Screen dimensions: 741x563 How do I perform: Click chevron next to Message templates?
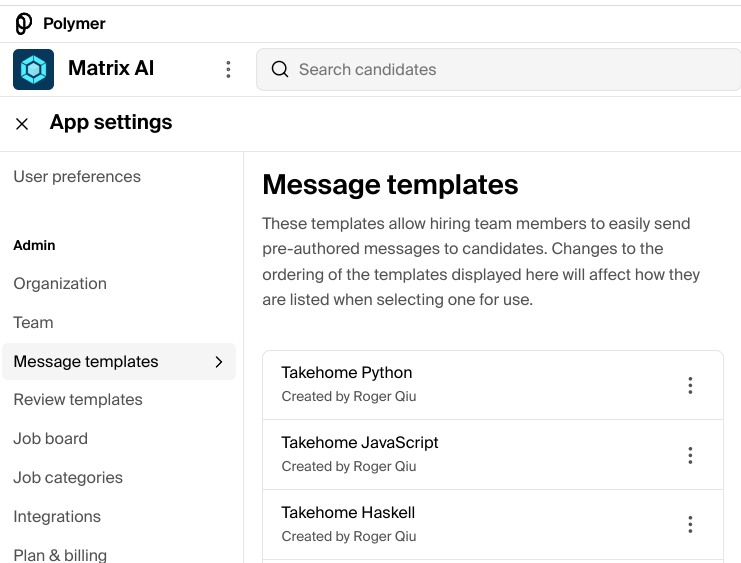click(219, 362)
